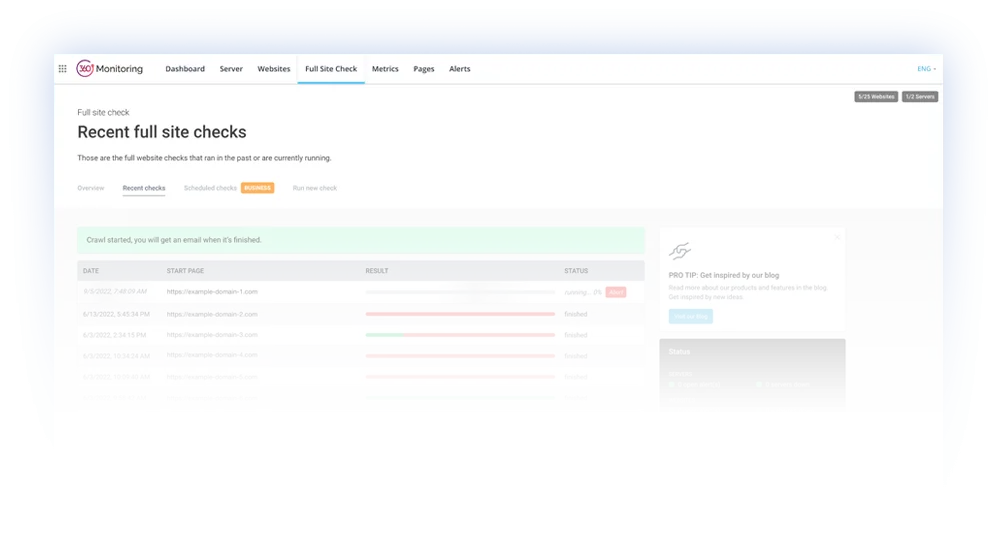Open the https://example-domain-2.com row
This screenshot has height=543, width=997.
[361, 314]
